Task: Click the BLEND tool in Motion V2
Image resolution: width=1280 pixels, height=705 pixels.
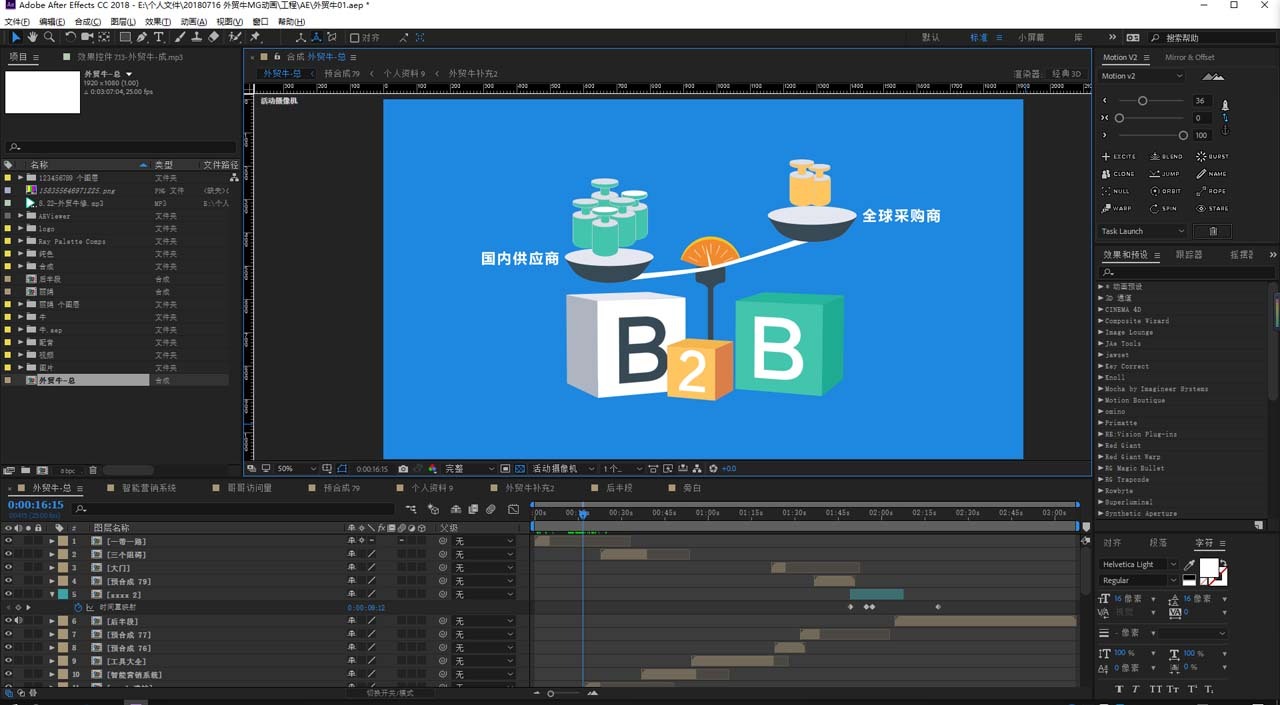Action: click(1166, 157)
